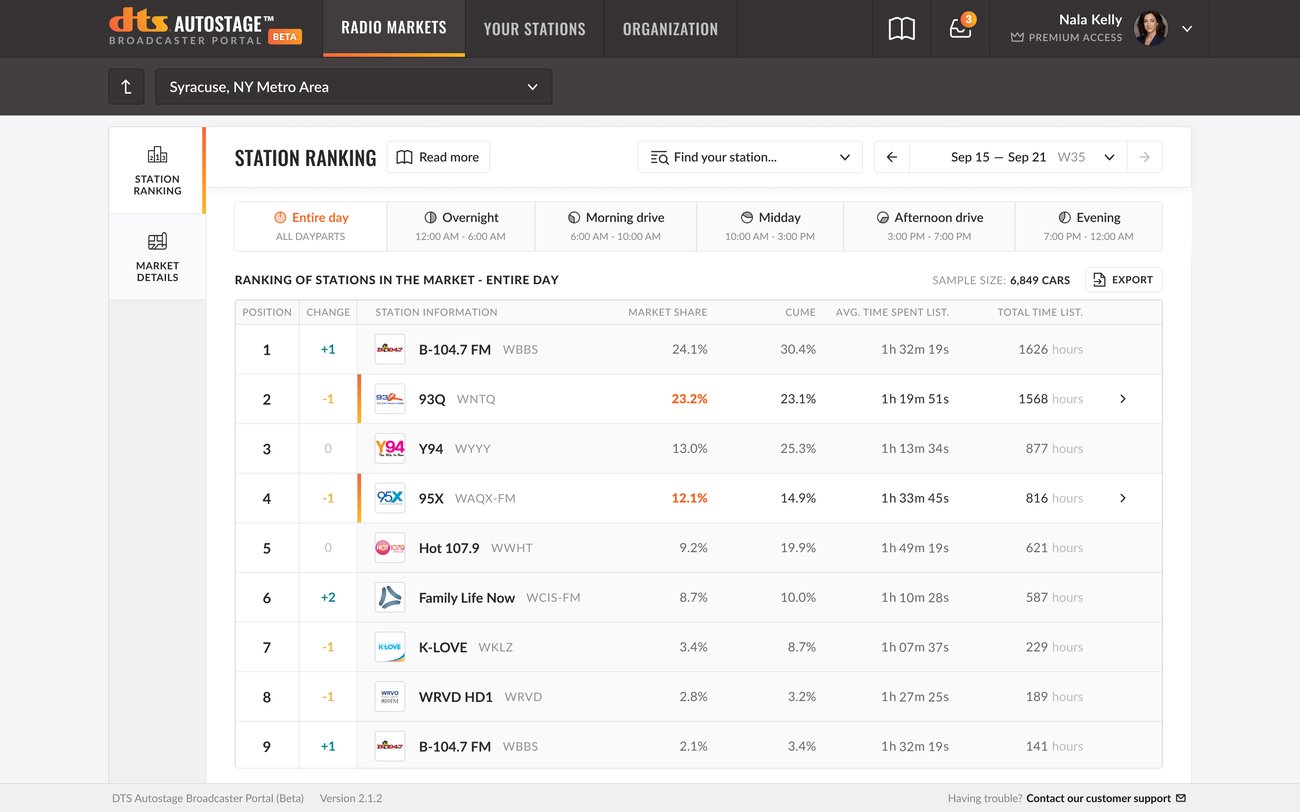Switch to Organization tab
Viewport: 1300px width, 812px height.
[670, 29]
